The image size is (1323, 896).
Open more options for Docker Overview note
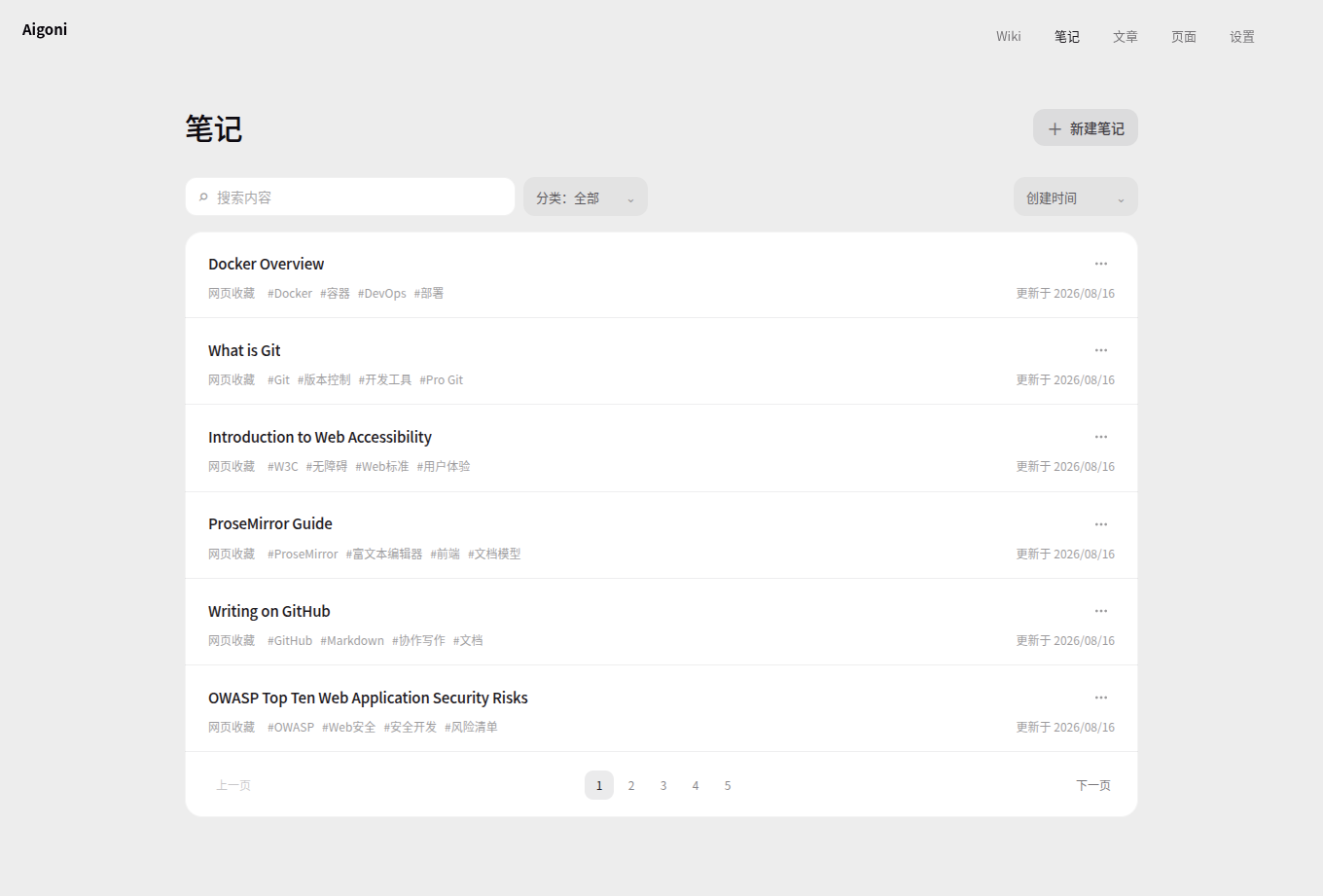(x=1101, y=264)
